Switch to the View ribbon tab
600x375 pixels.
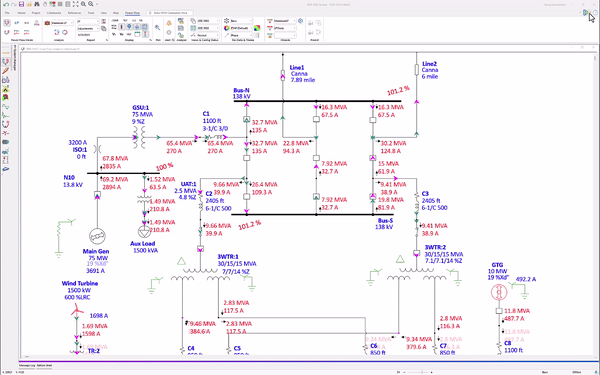coord(104,13)
